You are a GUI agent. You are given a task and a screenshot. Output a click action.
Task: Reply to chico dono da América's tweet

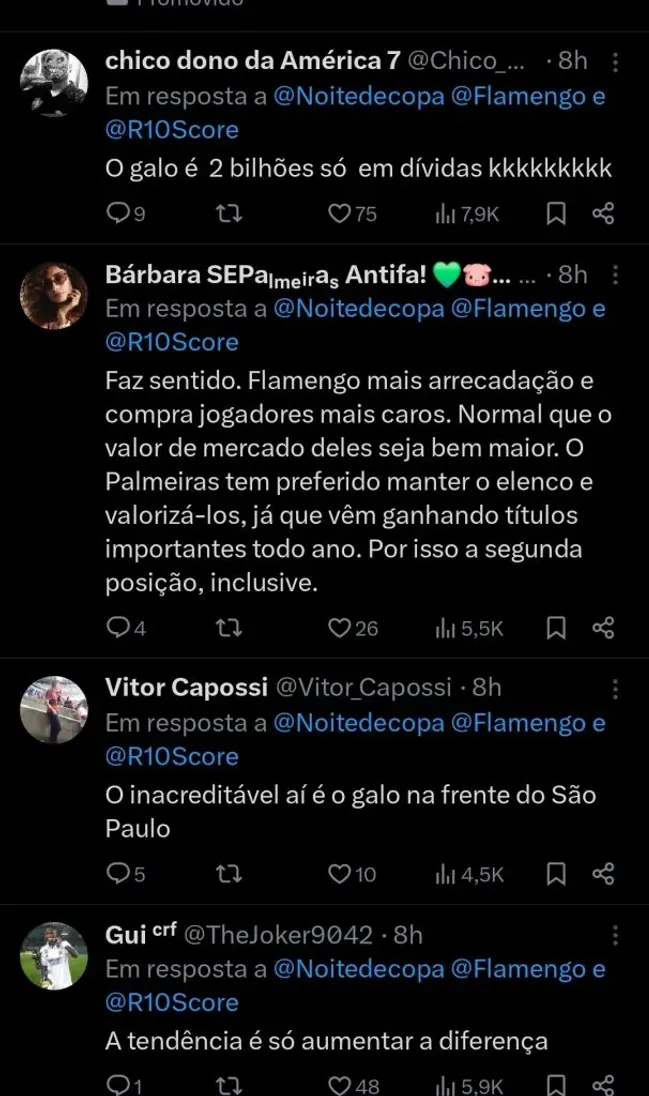[x=118, y=213]
